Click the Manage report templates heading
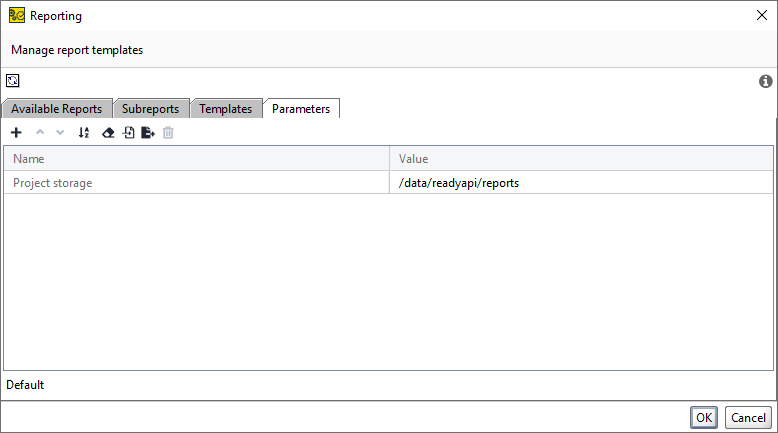 click(77, 50)
